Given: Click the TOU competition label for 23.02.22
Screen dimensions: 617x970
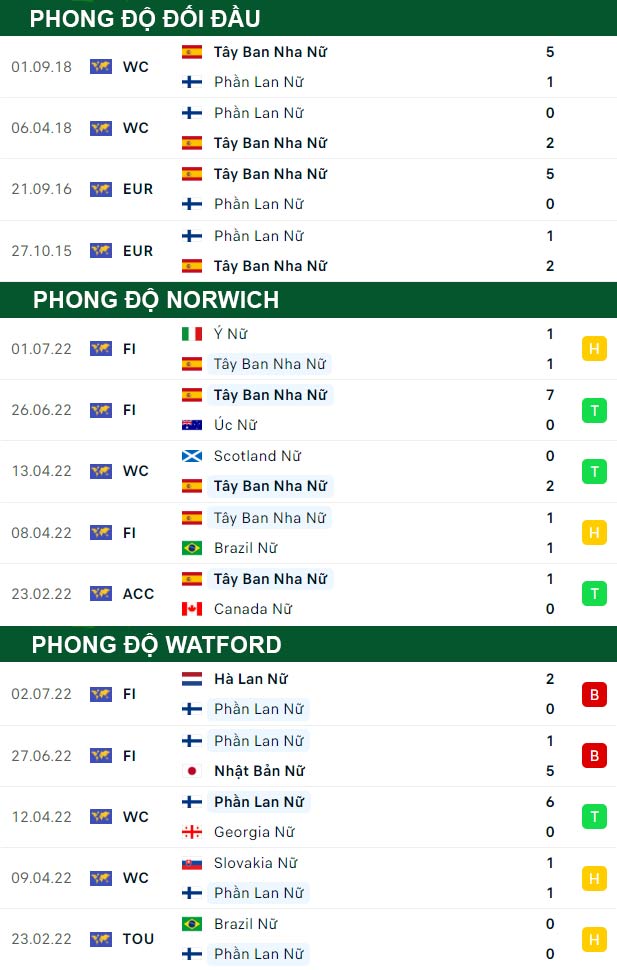Looking at the screenshot, I should point(138,939).
